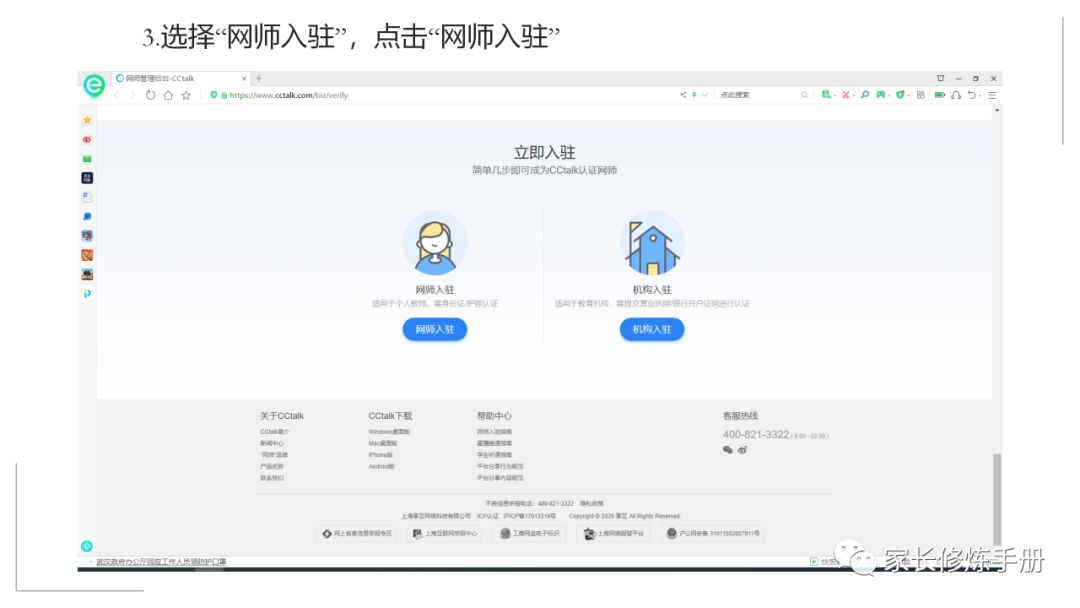Click 隐私政策 link in footer

coord(591,503)
